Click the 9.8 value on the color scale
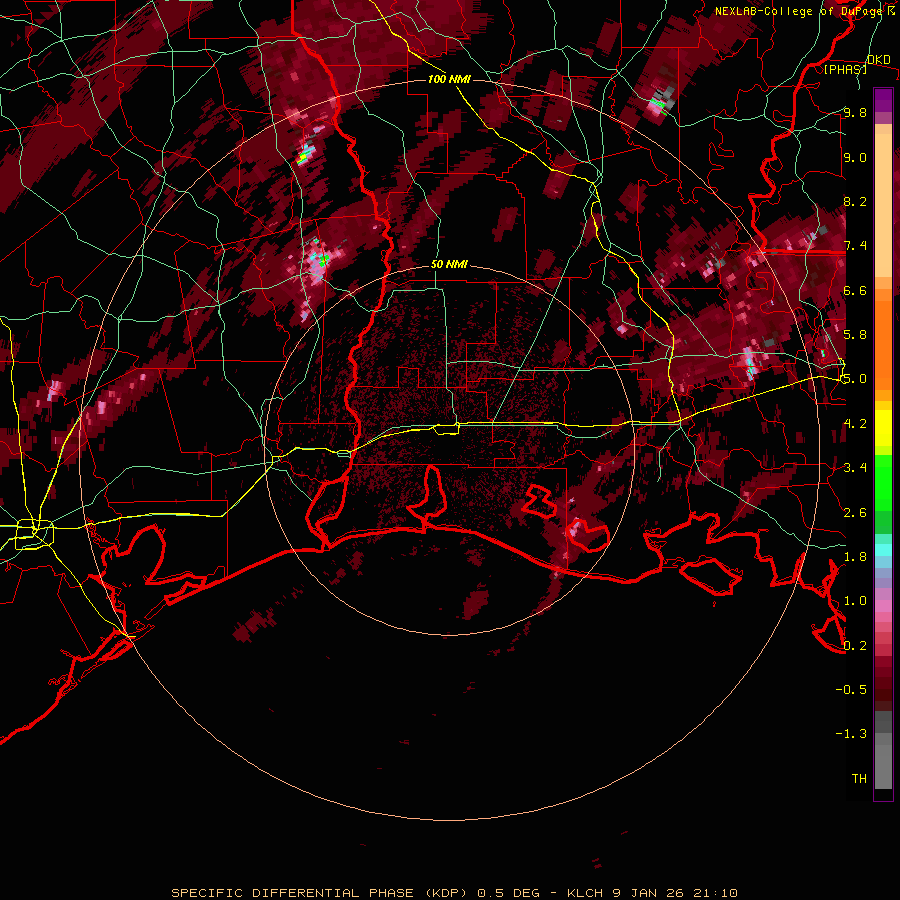The image size is (900, 900). [x=855, y=112]
